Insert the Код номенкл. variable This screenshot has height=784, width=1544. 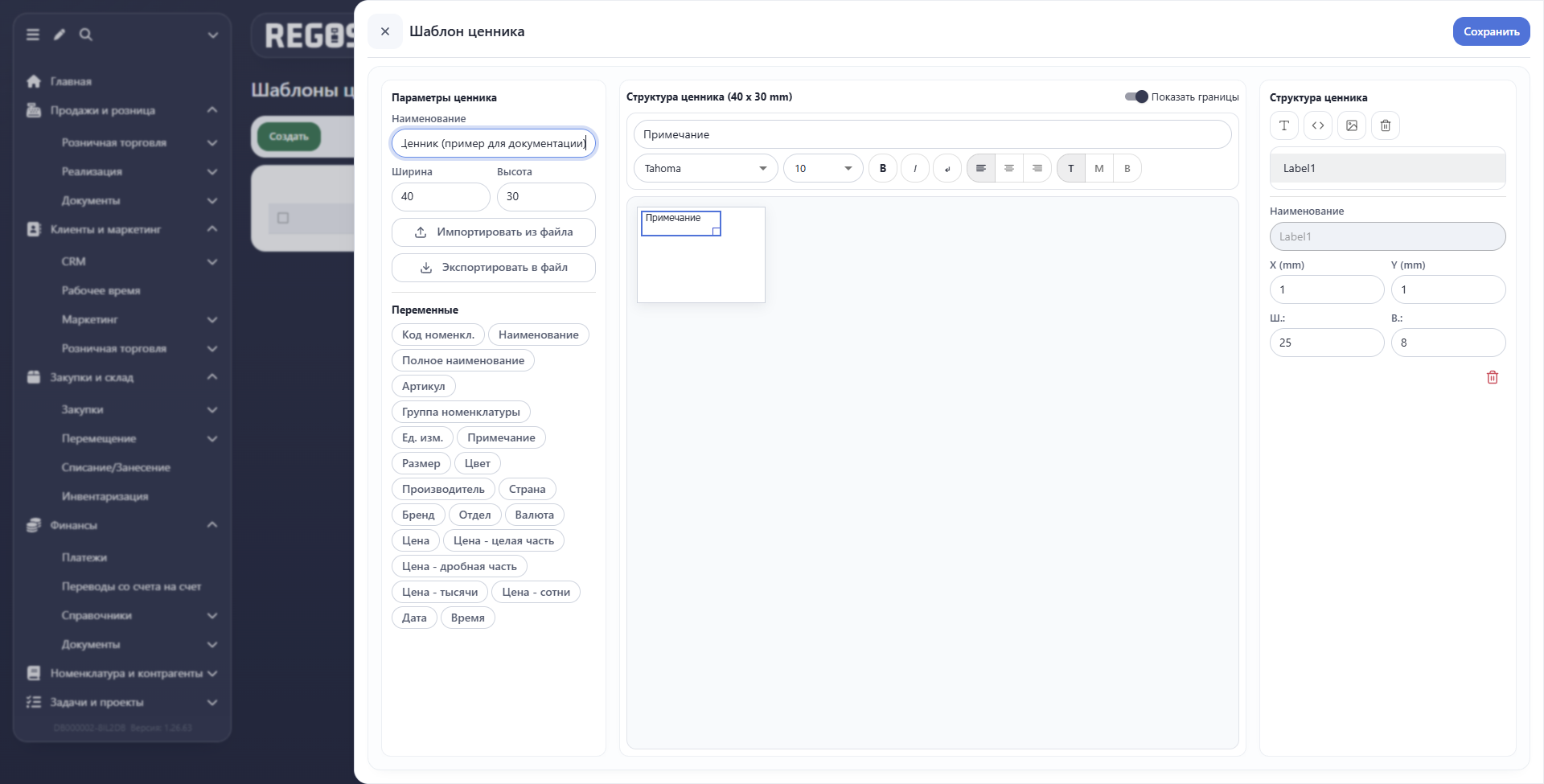(438, 335)
